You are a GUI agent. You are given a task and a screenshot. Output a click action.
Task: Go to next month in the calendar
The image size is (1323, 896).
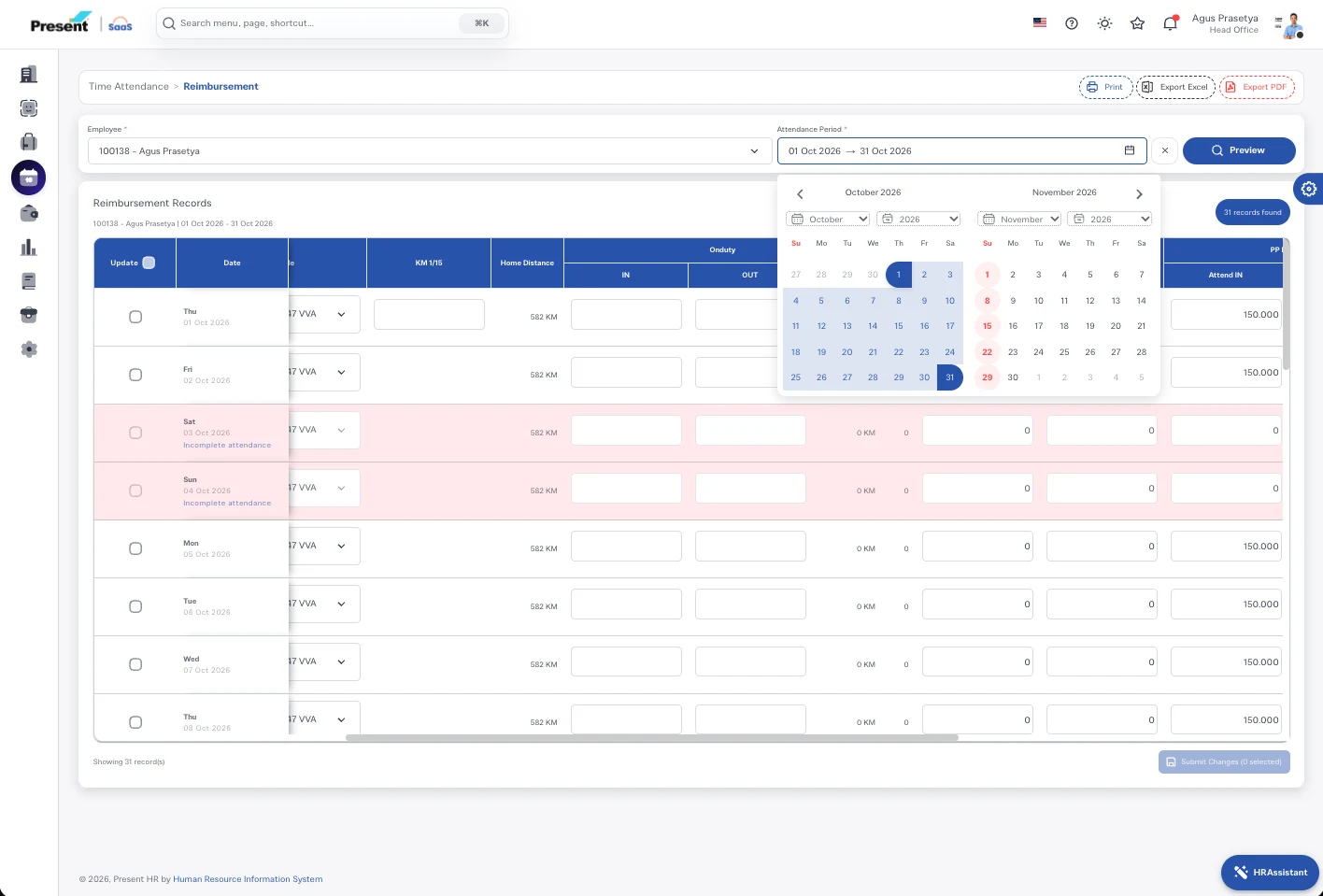tap(1139, 194)
